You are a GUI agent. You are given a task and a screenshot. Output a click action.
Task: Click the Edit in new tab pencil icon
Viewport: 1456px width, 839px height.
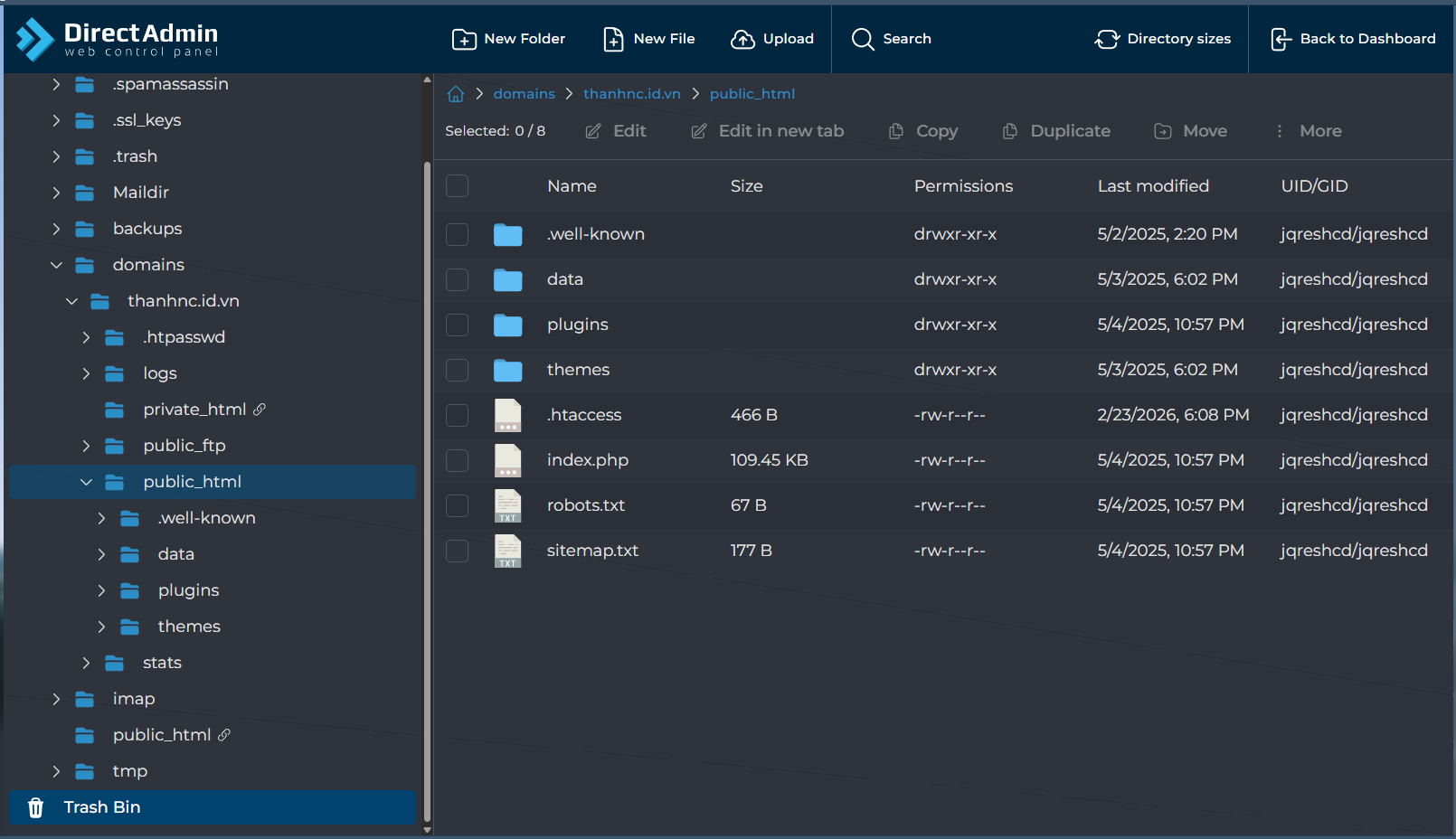[x=699, y=131]
